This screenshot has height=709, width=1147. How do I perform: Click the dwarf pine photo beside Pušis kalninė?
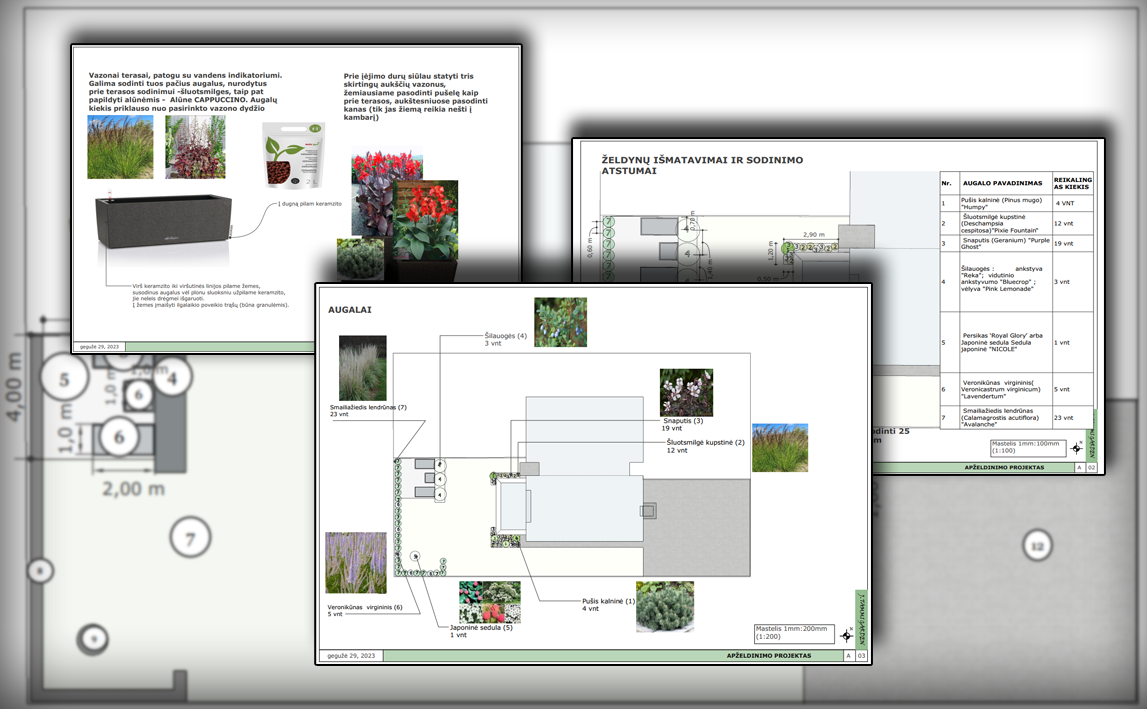(x=664, y=606)
